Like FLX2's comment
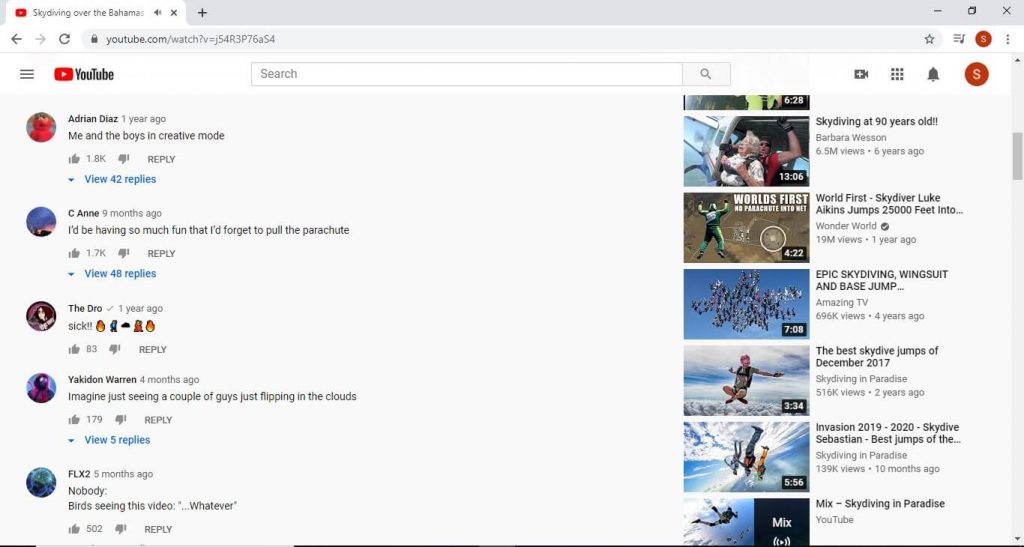 (74, 529)
